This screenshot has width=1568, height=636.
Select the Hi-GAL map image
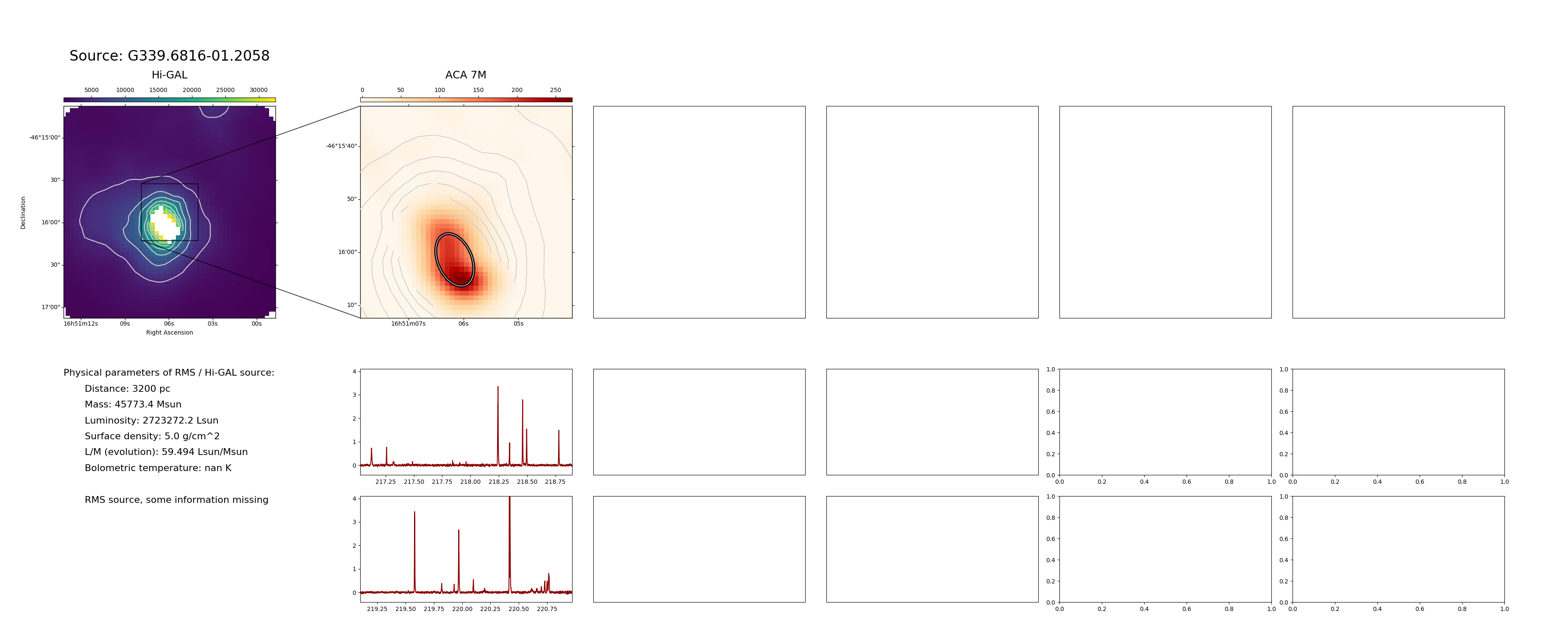point(169,212)
